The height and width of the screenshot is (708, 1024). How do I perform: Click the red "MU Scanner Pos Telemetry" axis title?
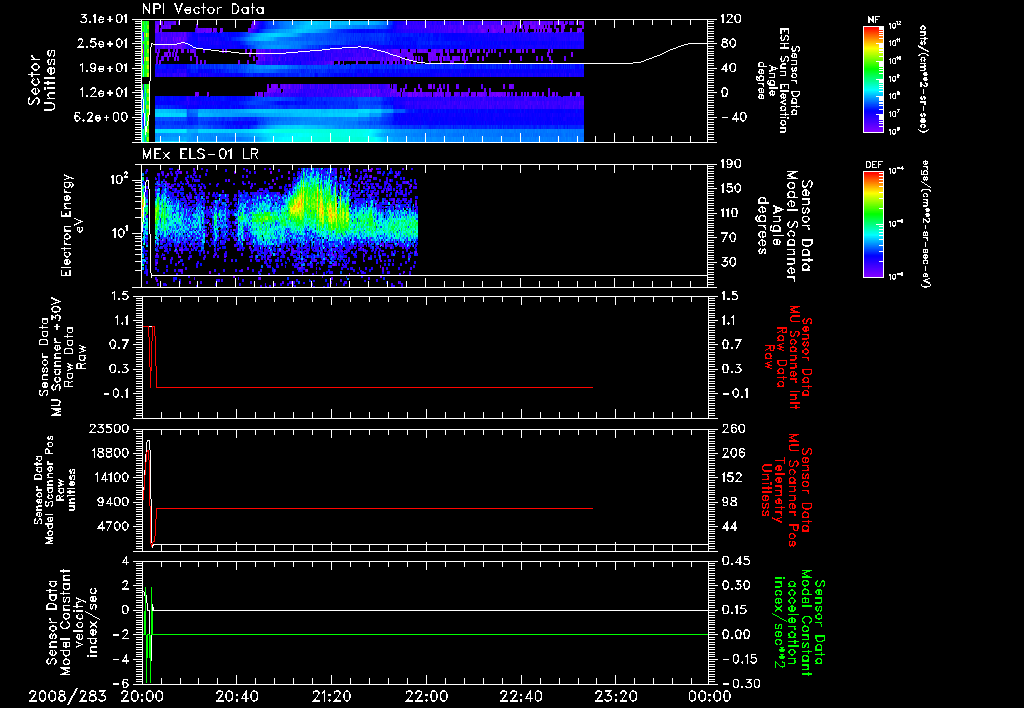pyautogui.click(x=786, y=492)
